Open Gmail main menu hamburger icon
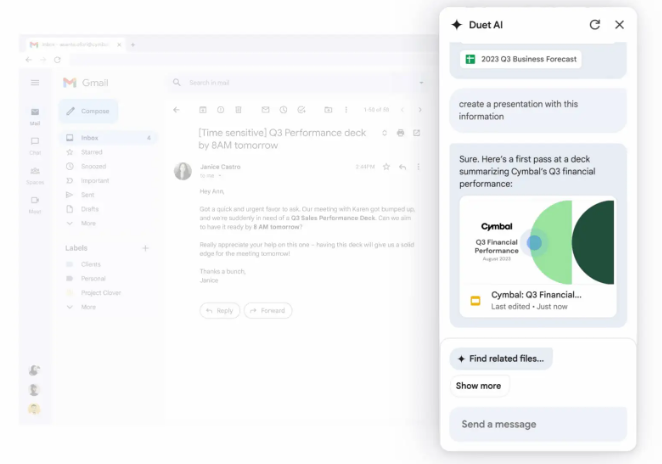662x464 pixels. [x=35, y=83]
